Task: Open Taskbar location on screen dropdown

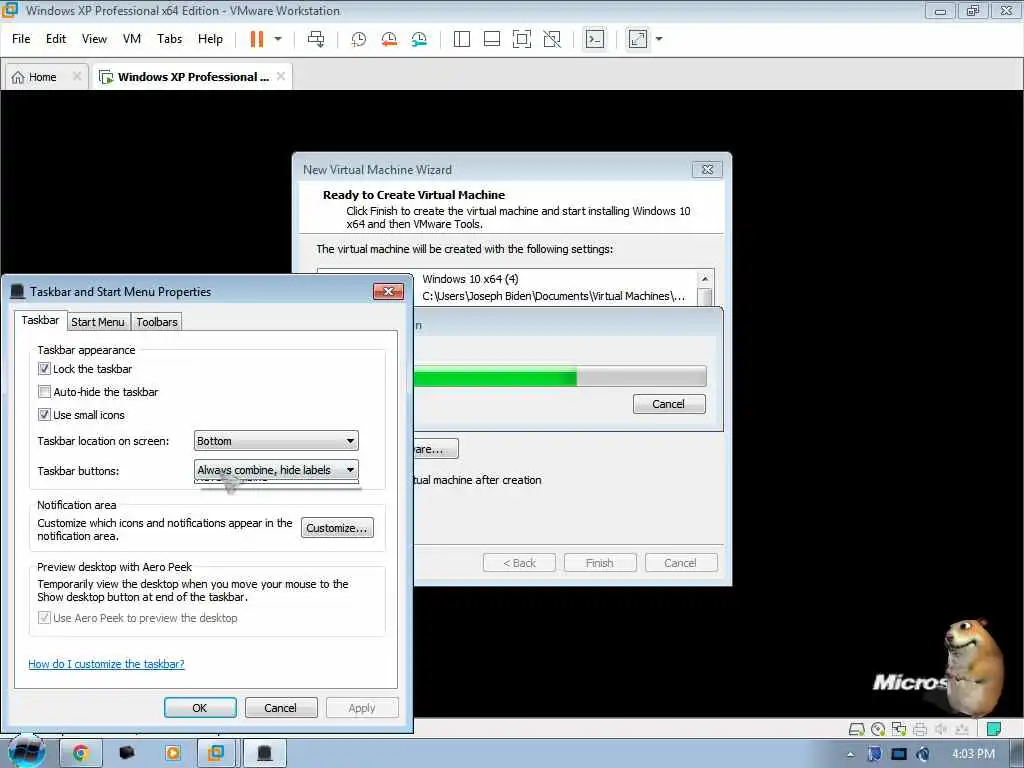Action: pyautogui.click(x=276, y=441)
